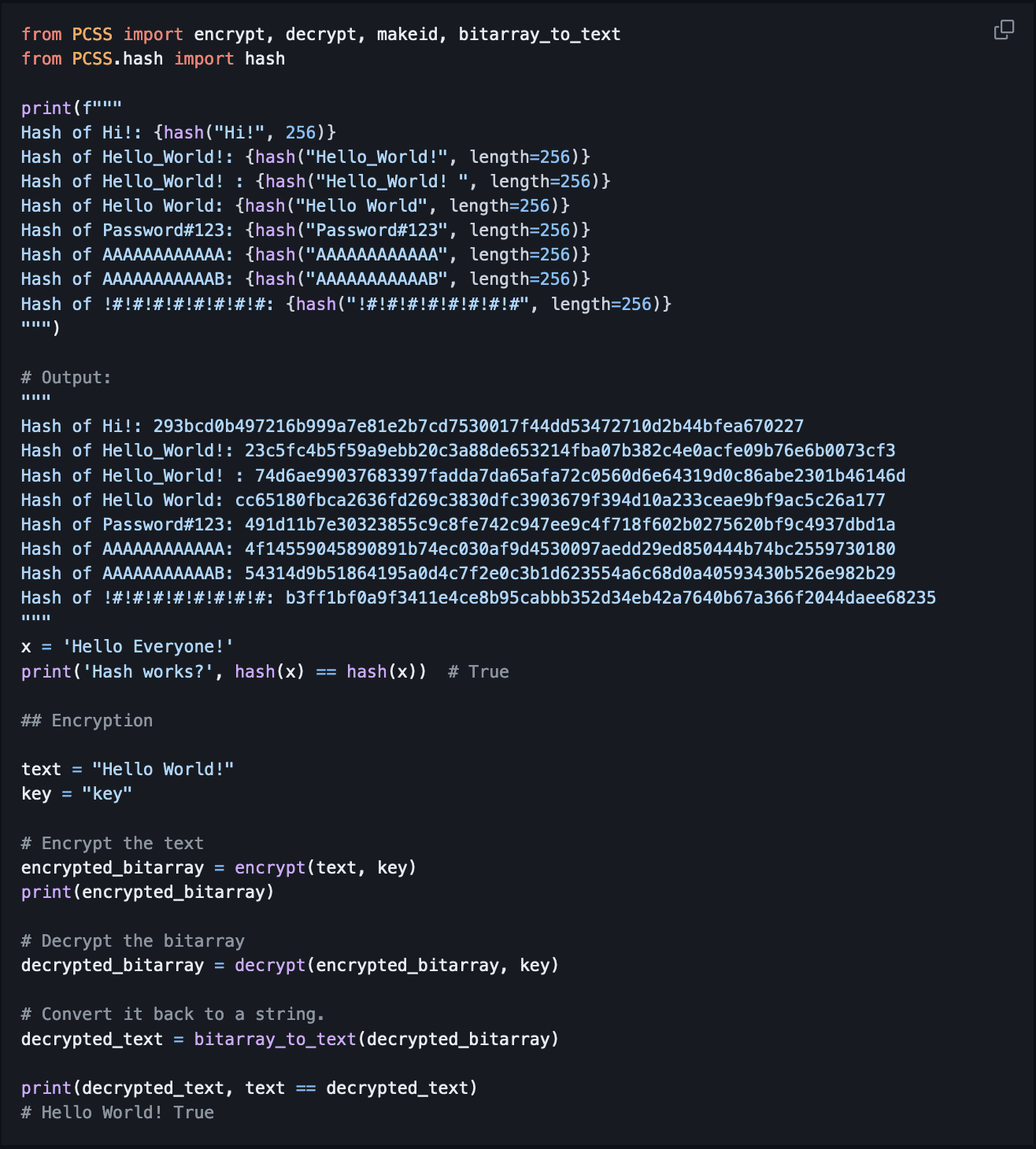Select the output hash starting with cc65180f
Screen dimensions: 1036x1149
[x=560, y=501]
